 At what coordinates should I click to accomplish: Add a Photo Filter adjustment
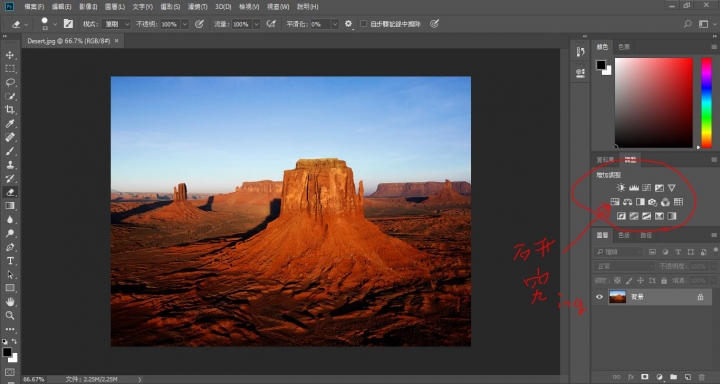[652, 202]
